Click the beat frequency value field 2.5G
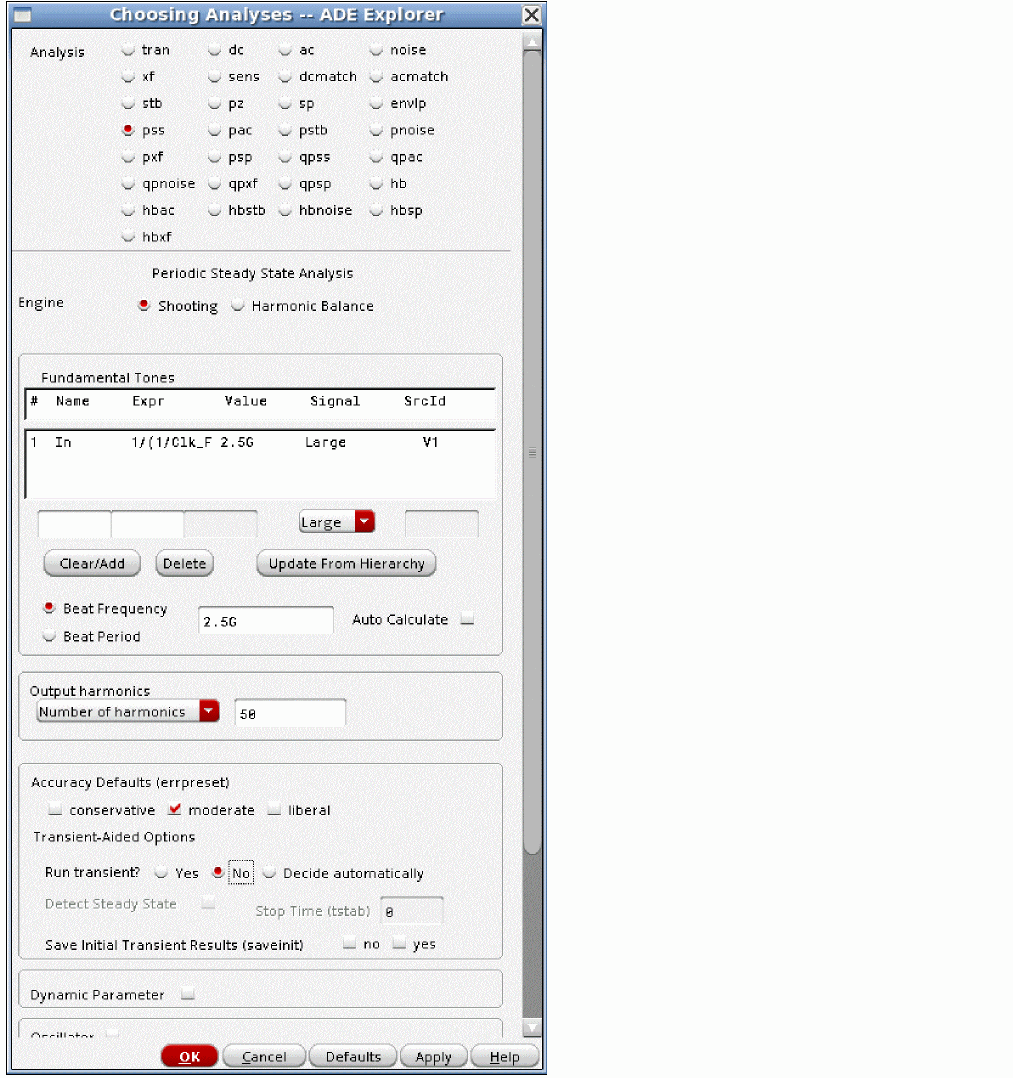The width and height of the screenshot is (1013, 1078). click(265, 621)
